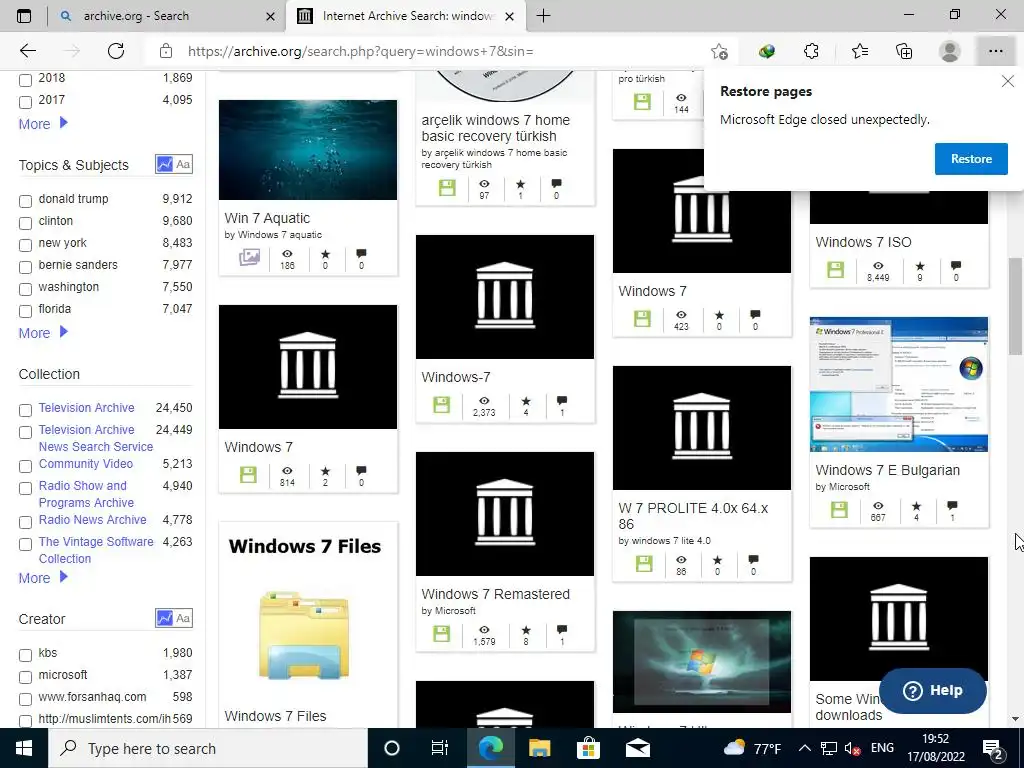Toggle Topics & Subjects alphabetical Aa icon
Screen dimensions: 1024x768
click(184, 164)
